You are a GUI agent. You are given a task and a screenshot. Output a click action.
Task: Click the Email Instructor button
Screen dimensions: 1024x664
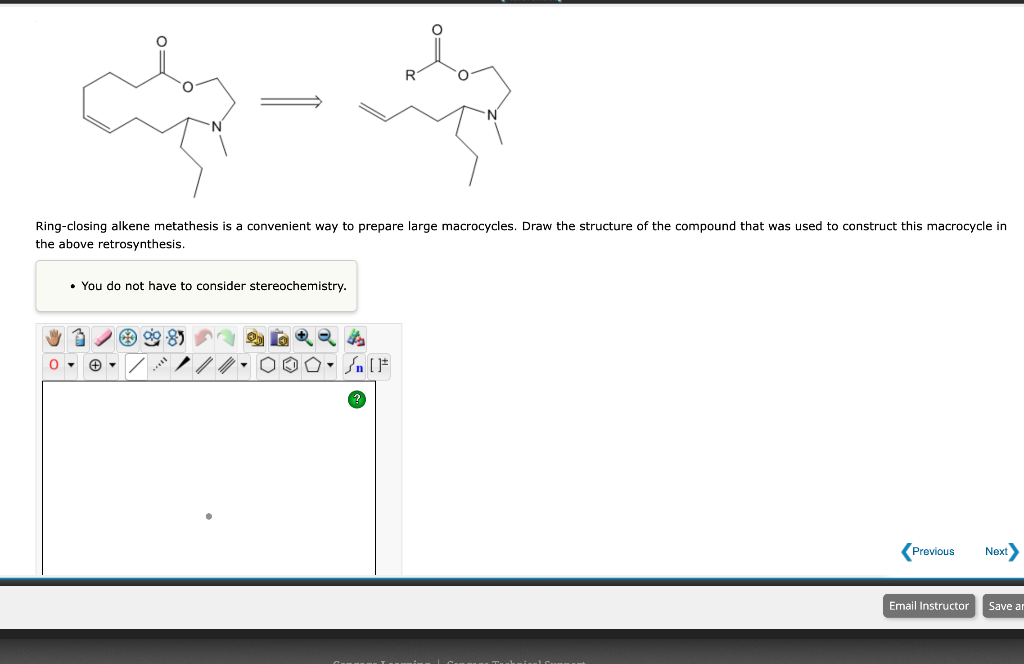tap(928, 605)
